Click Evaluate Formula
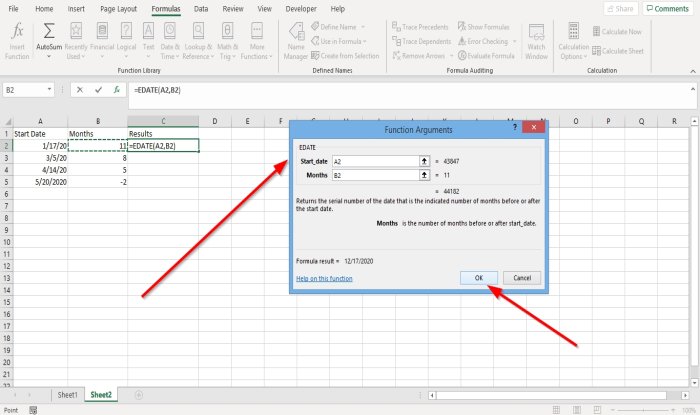Screen dimensions: 700x415 click(x=486, y=56)
